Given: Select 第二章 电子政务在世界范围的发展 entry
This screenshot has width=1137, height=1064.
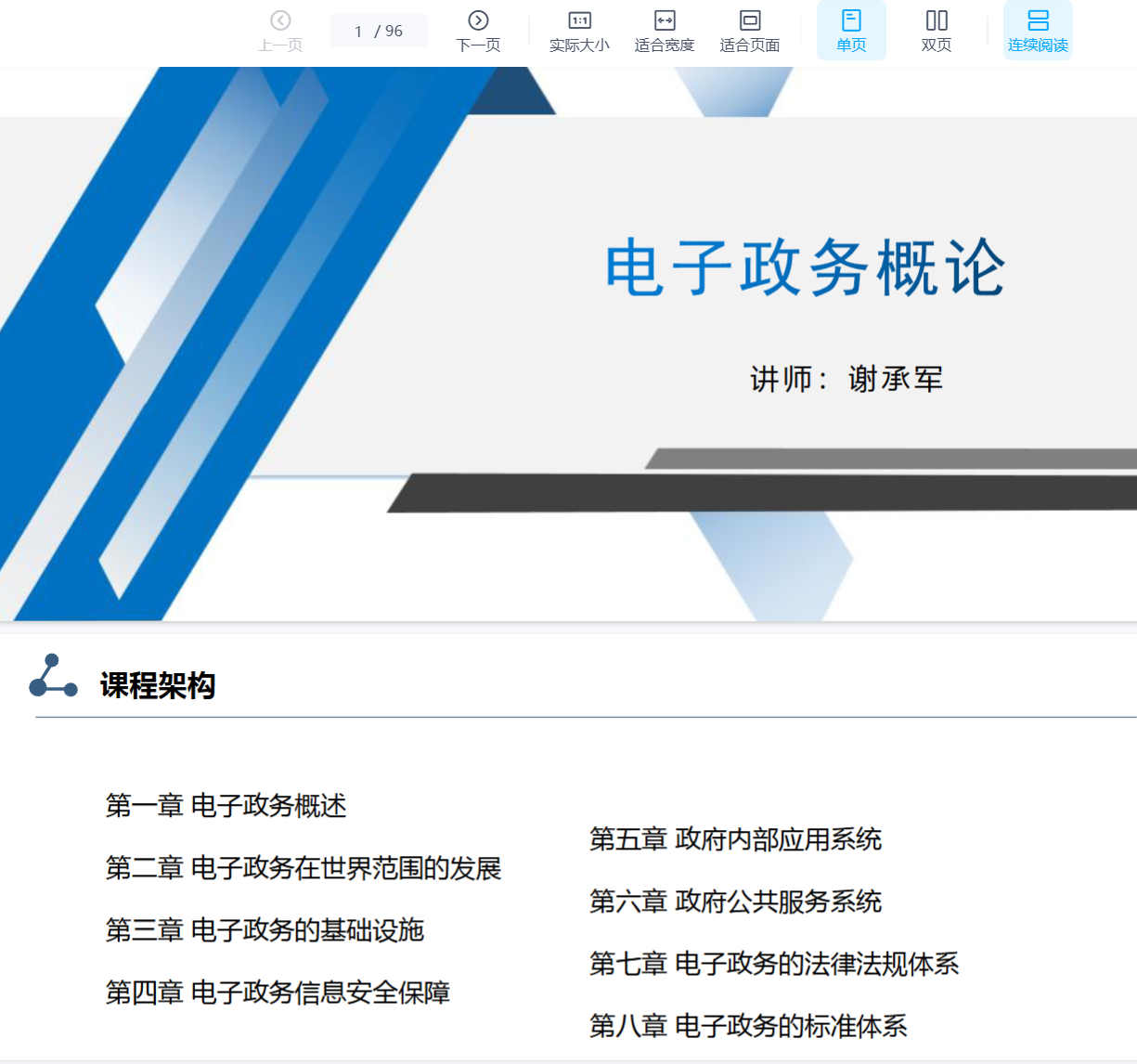Looking at the screenshot, I should coord(303,868).
